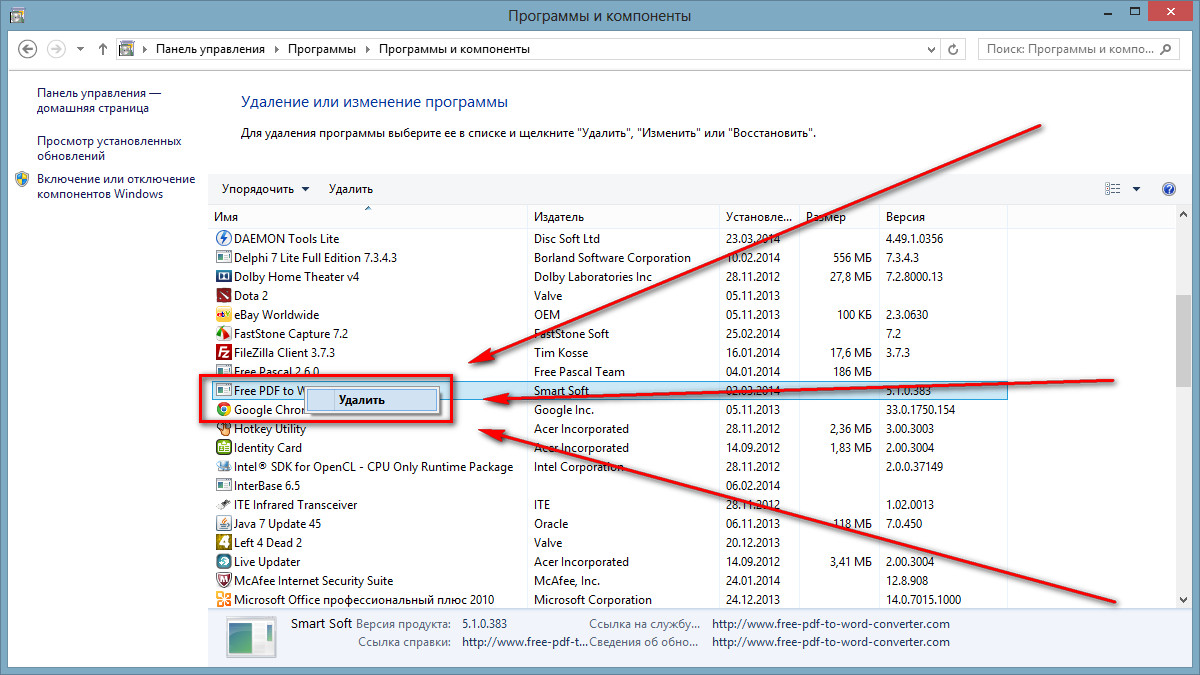Viewport: 1200px width, 675px height.
Task: Open Включение или отключение компонентов Windows link
Action: click(x=116, y=186)
